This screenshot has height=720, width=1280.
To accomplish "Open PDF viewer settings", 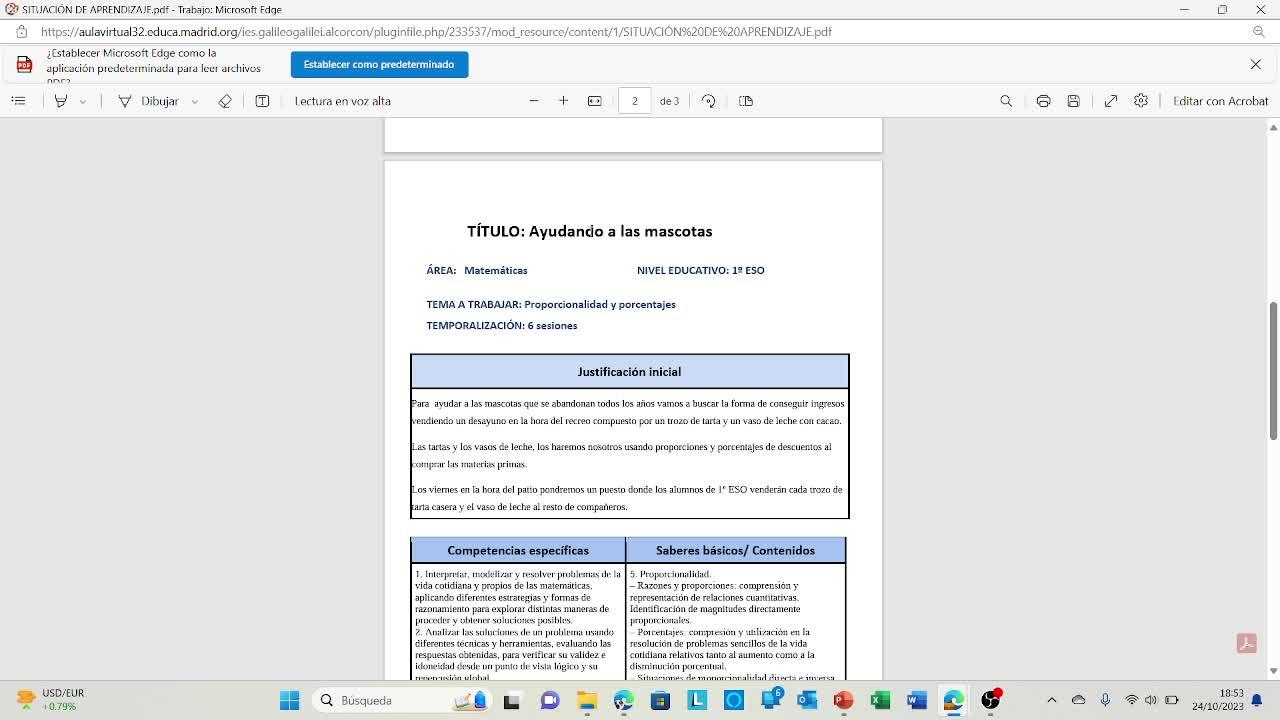I will coord(1141,101).
